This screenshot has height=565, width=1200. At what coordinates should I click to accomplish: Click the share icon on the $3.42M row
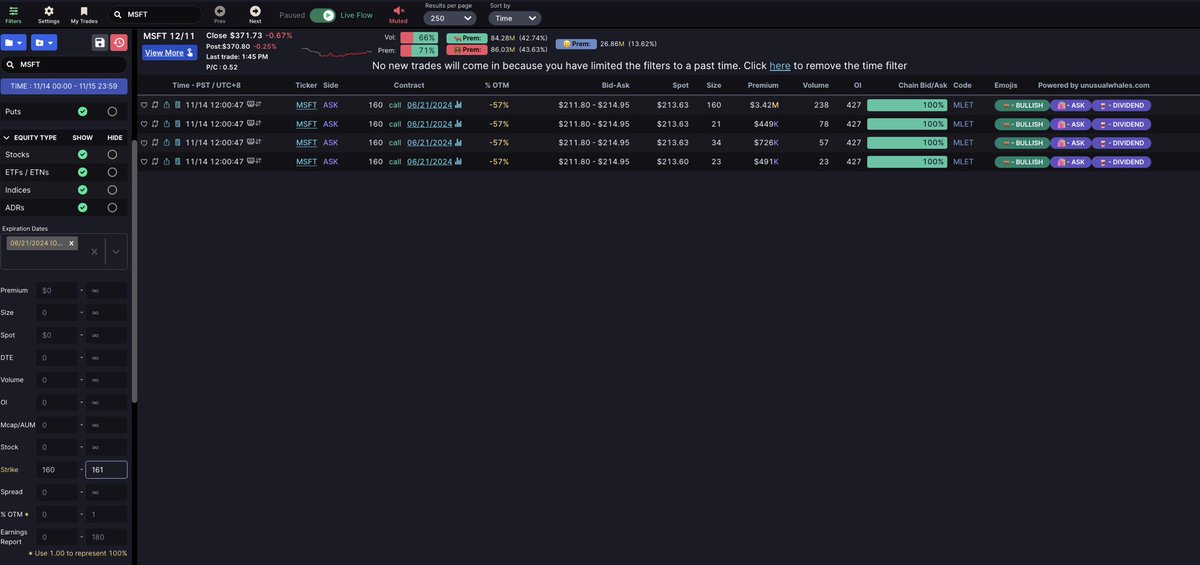point(166,105)
